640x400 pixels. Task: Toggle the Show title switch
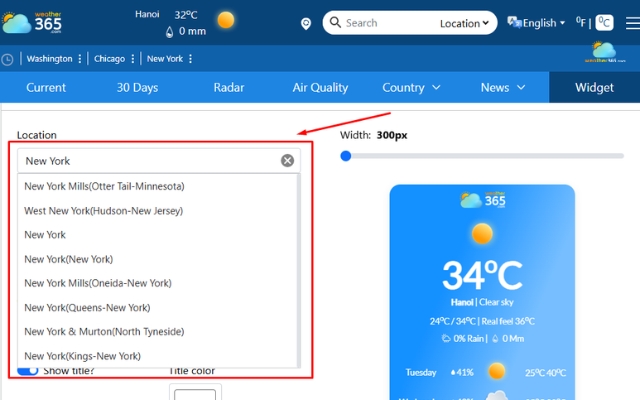pos(28,371)
